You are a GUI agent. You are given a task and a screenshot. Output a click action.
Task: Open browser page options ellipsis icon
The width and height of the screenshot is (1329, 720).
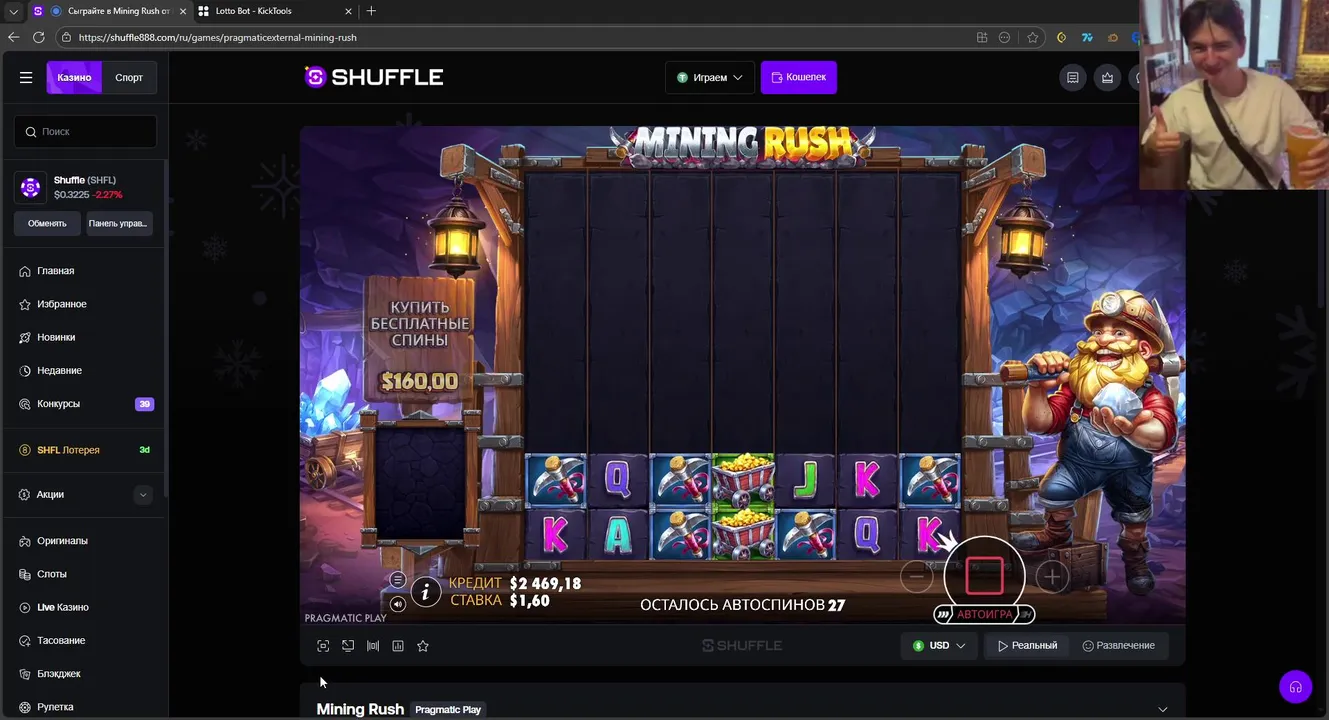tap(1005, 37)
